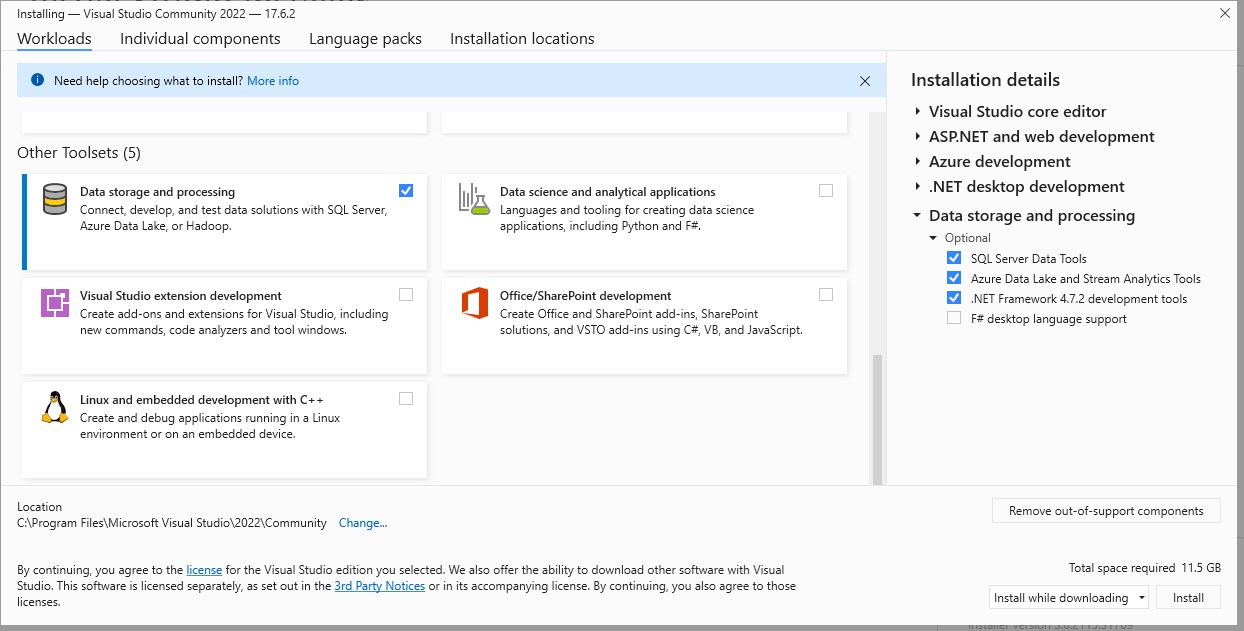Open the Language packs tab
Viewport: 1244px width, 631px height.
[x=365, y=39]
